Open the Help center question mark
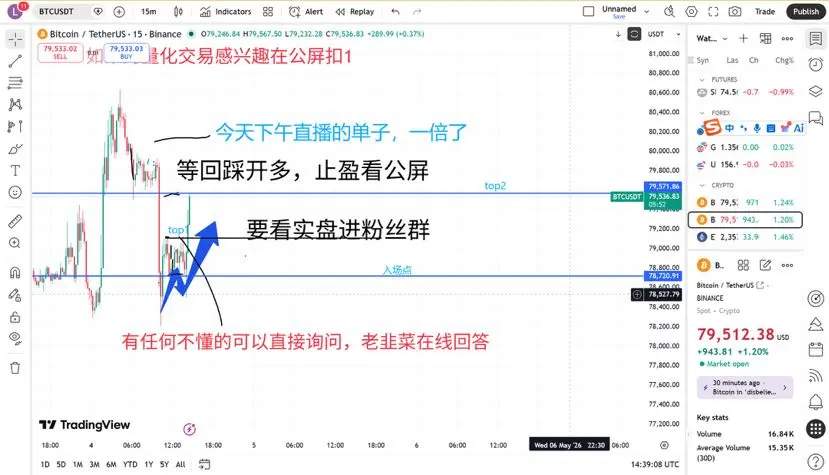This screenshot has height=475, width=829. [816, 462]
